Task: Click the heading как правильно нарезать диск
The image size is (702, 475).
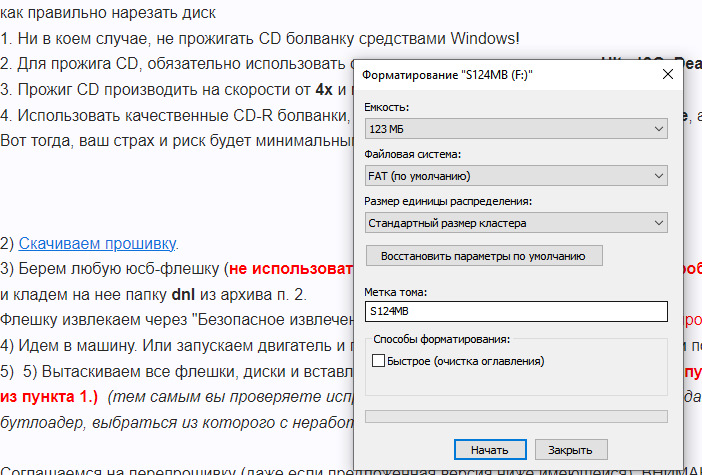Action: pyautogui.click(x=108, y=14)
